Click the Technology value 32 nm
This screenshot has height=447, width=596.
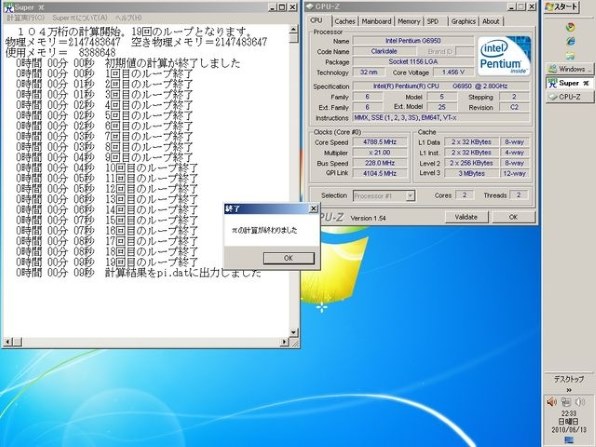[369, 72]
